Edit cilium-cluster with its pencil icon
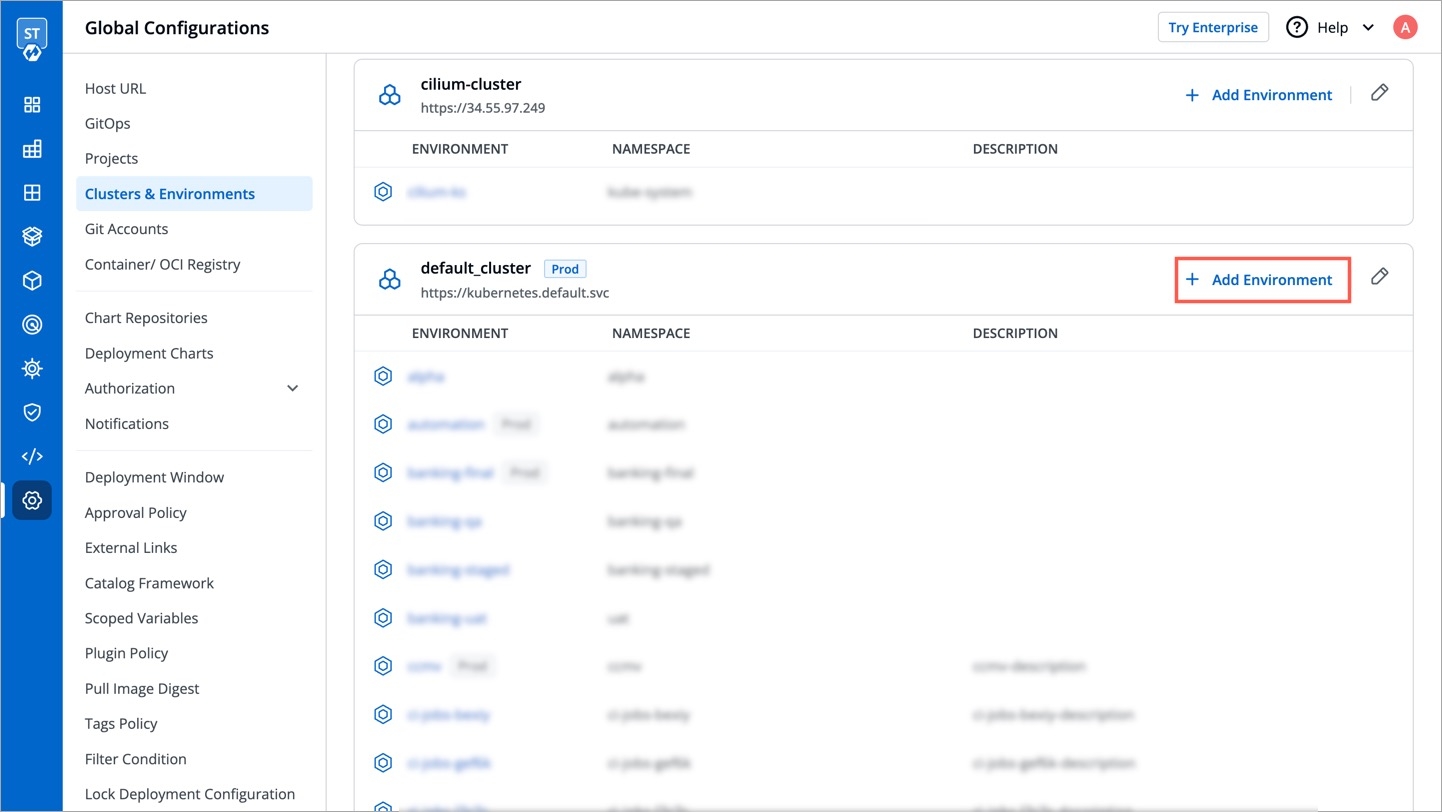The width and height of the screenshot is (1442, 812). pos(1379,93)
